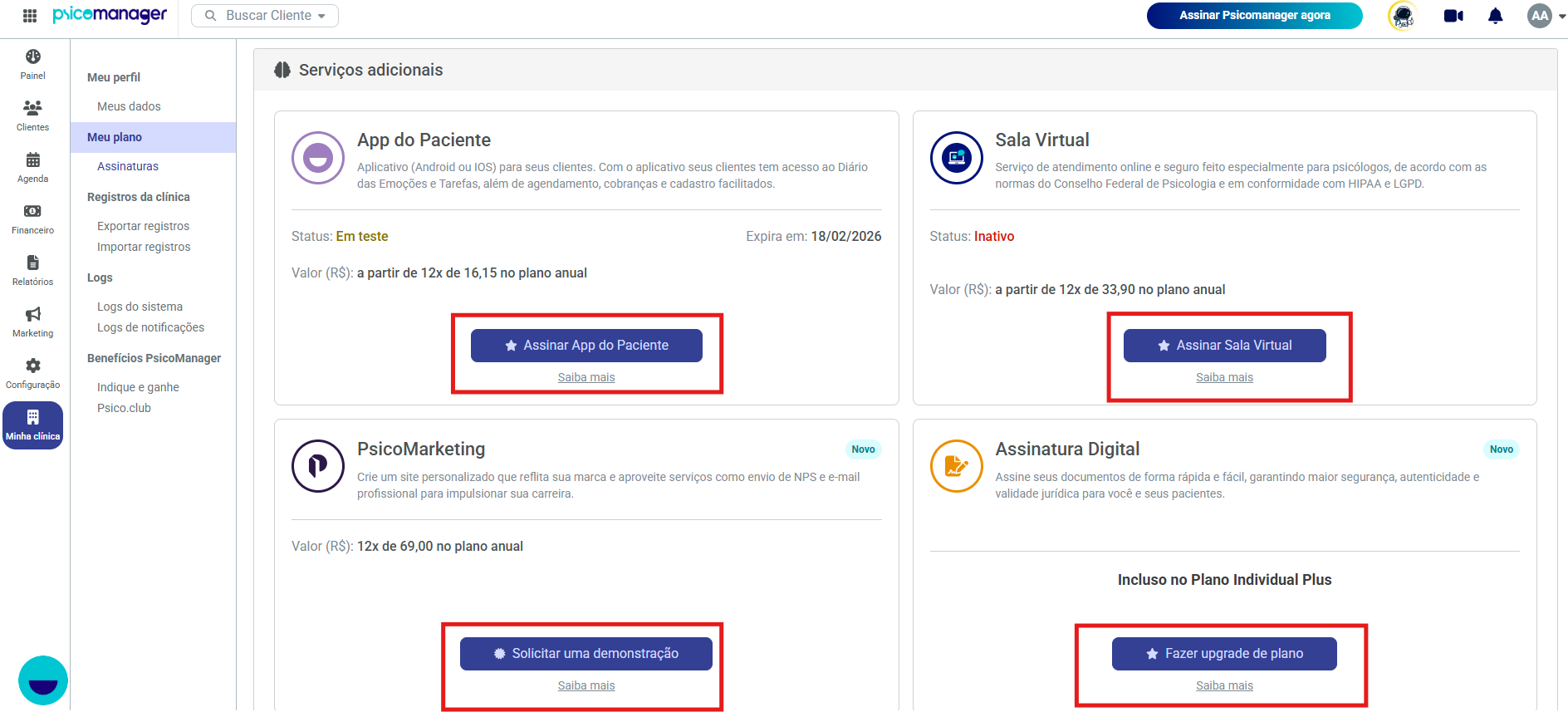Click the brain icon beside Serviços adicionais
Image resolution: width=1568 pixels, height=712 pixels.
[x=282, y=70]
